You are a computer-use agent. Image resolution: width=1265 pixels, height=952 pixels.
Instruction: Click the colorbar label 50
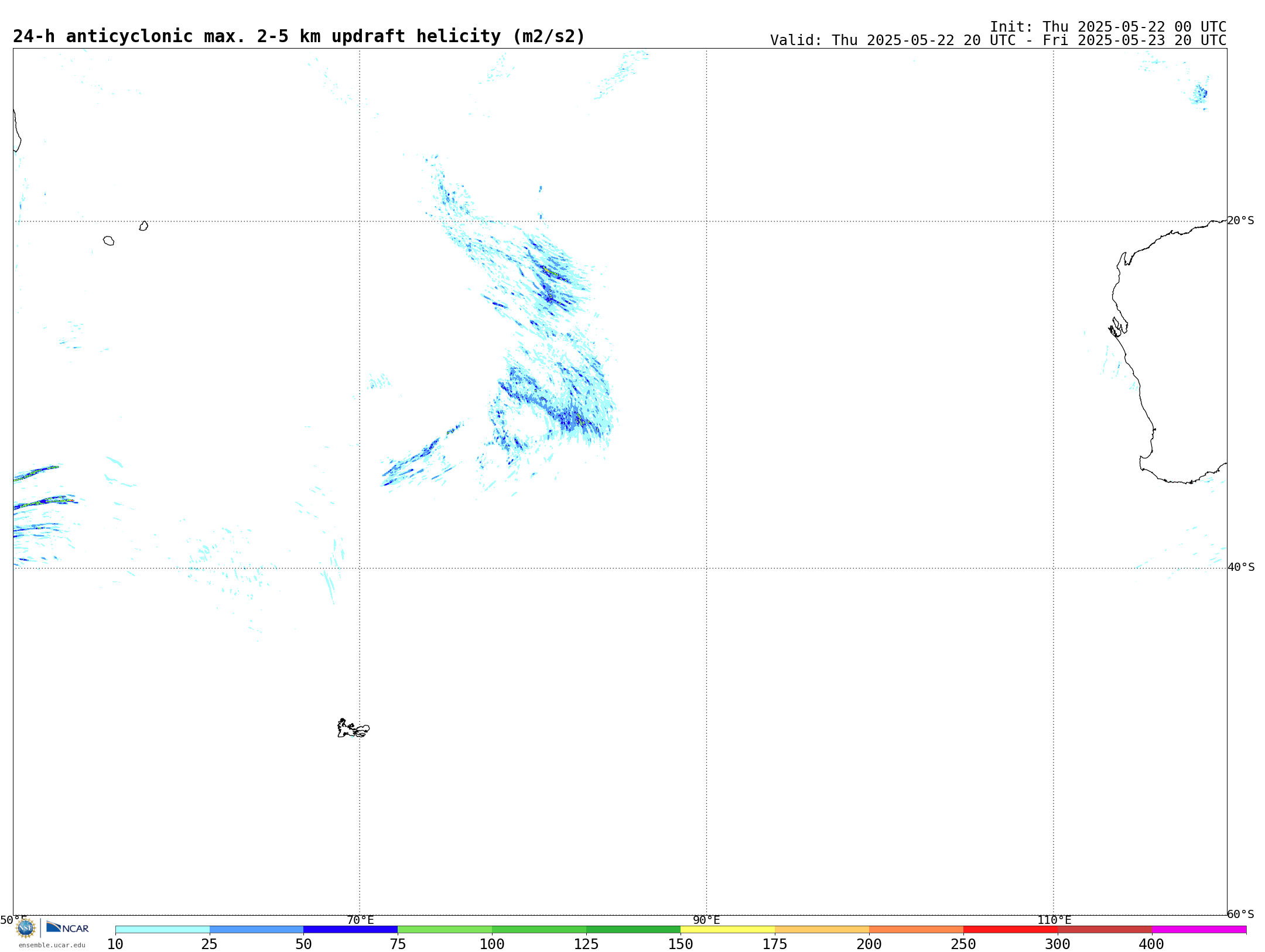pyautogui.click(x=303, y=944)
